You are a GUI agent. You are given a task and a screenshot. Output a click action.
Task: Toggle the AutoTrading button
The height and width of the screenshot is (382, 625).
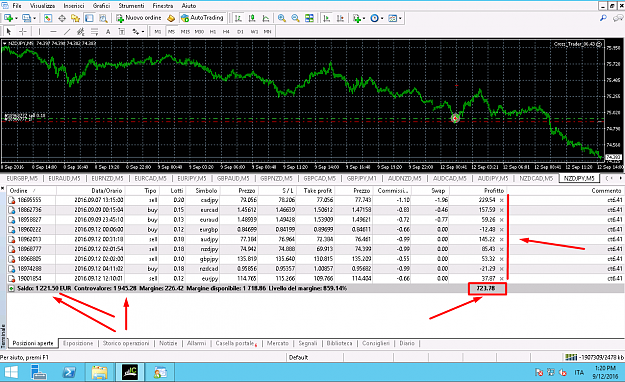tap(202, 18)
